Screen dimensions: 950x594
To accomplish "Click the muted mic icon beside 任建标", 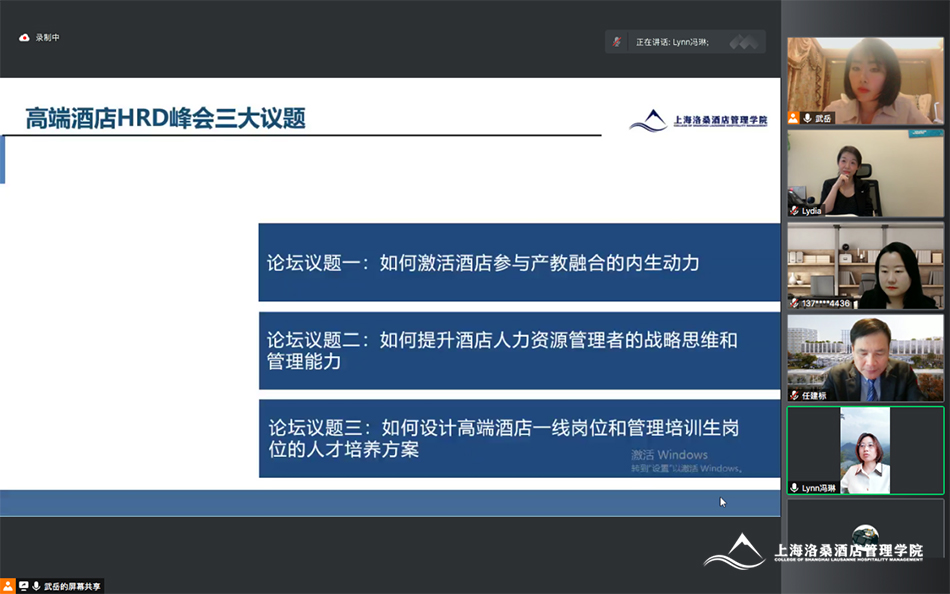I will 794,395.
